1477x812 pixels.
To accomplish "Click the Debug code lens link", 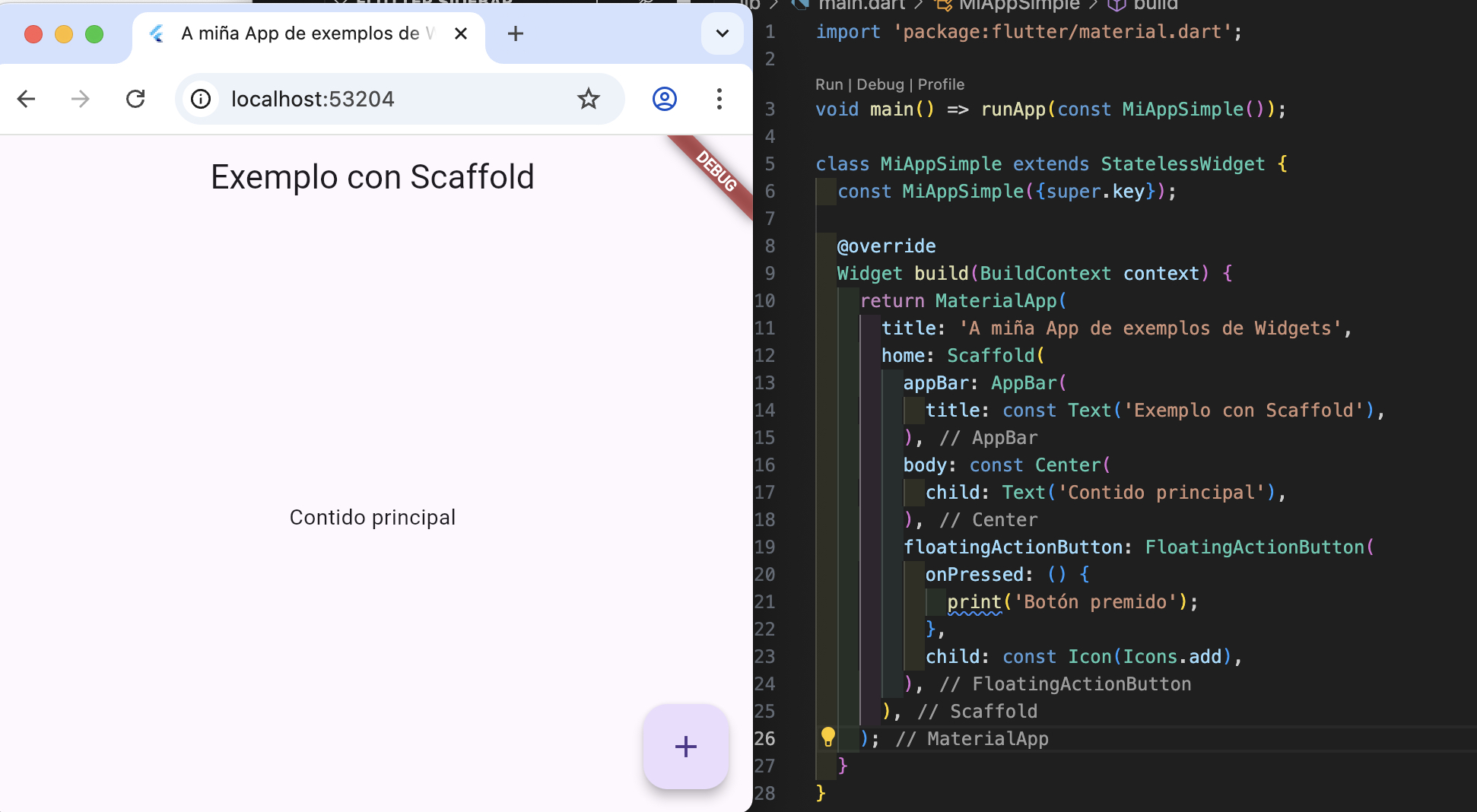I will pyautogui.click(x=880, y=84).
